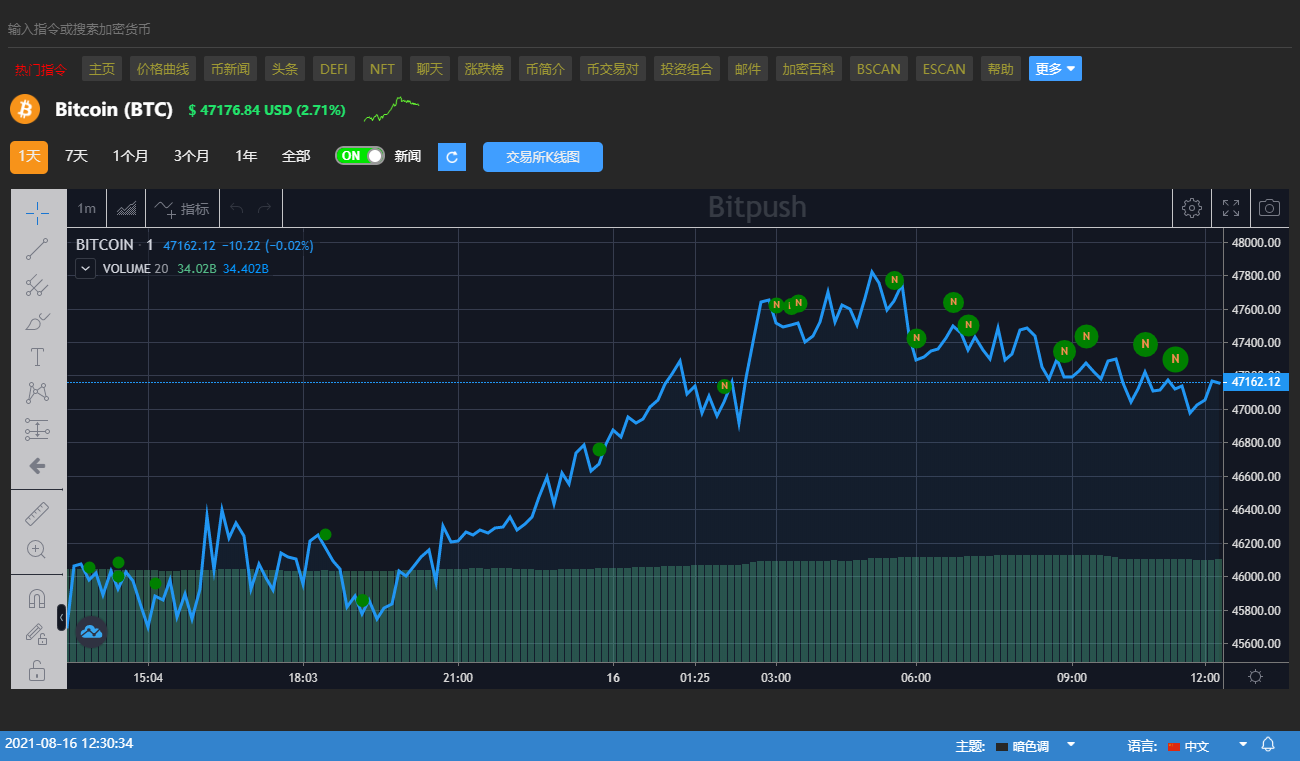Open the 涨跌榜 menu item
The height and width of the screenshot is (761, 1300).
point(484,69)
